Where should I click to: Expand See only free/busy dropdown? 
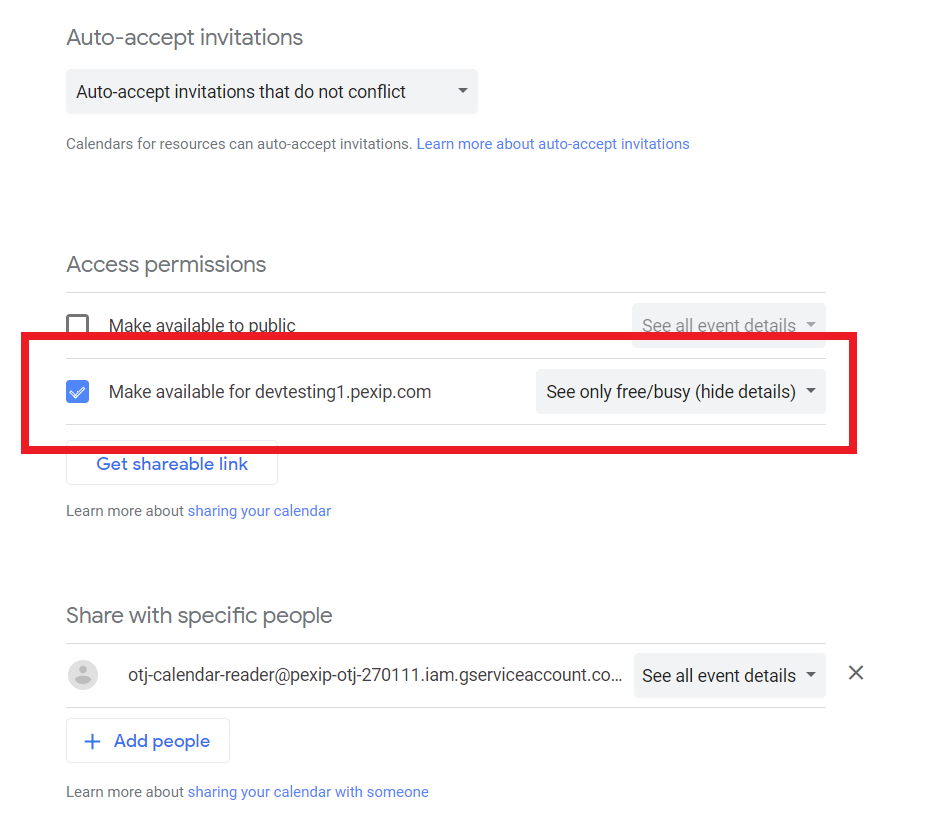[681, 392]
